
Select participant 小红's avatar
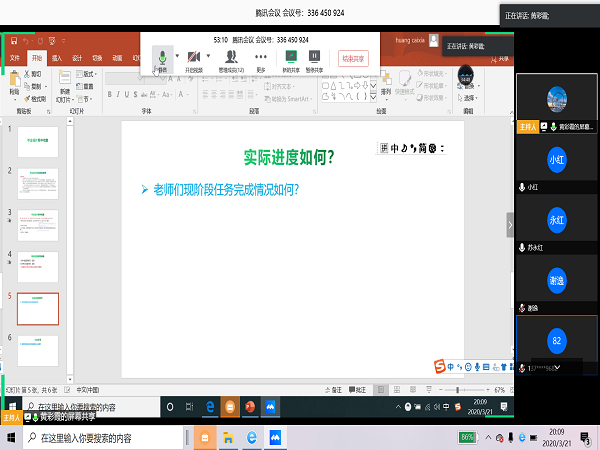pos(557,161)
